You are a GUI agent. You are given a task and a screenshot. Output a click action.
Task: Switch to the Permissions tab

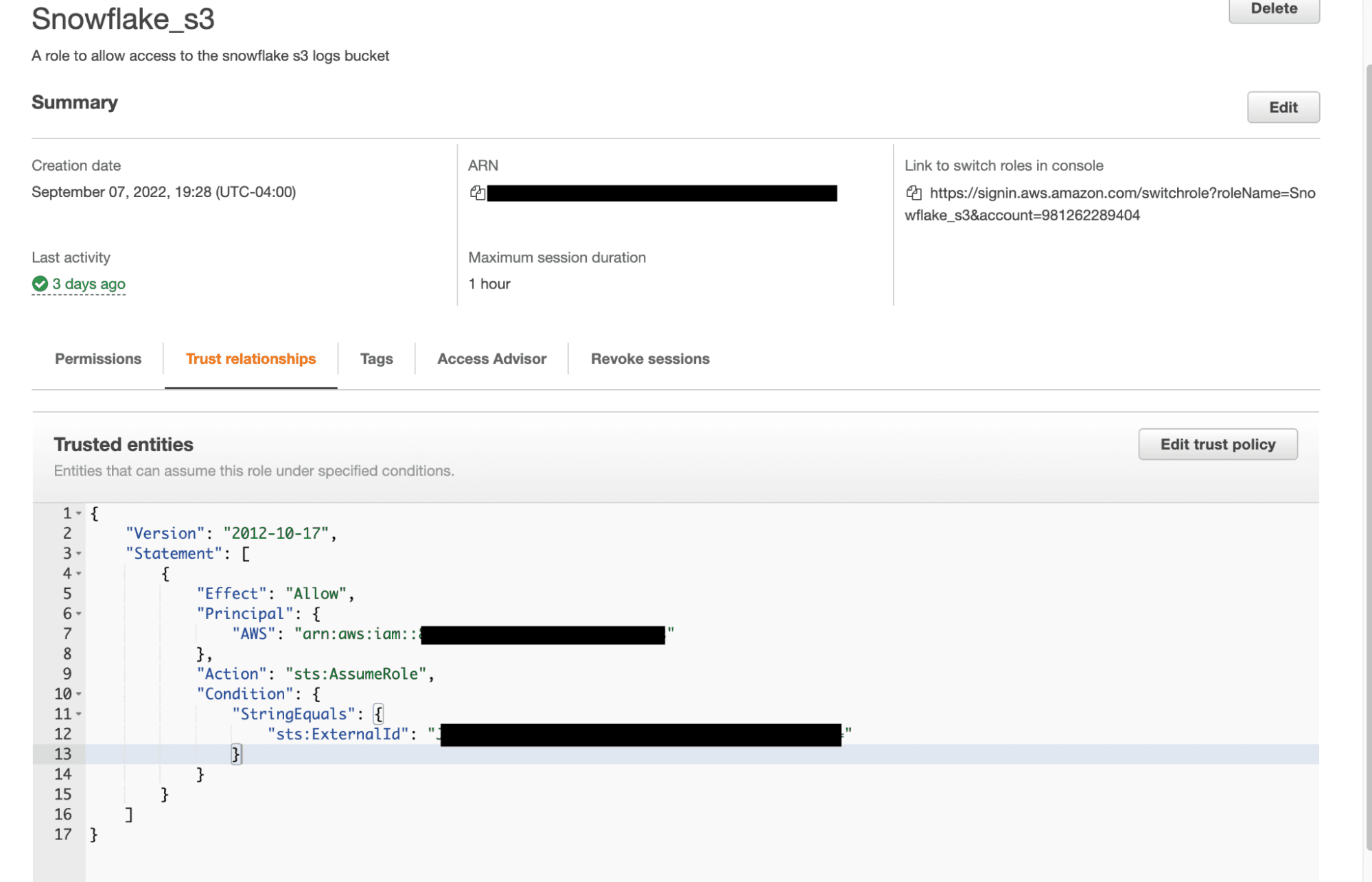(x=98, y=358)
